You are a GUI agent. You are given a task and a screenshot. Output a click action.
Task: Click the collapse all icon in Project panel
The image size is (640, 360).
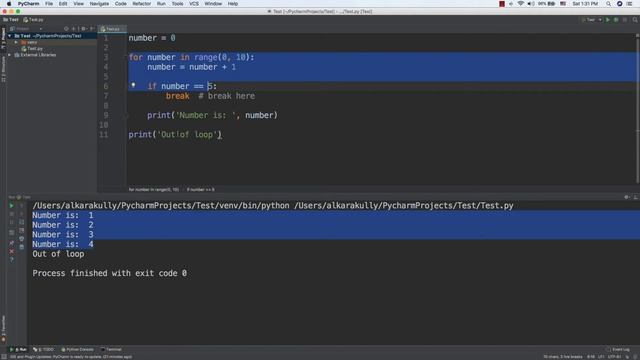point(74,29)
